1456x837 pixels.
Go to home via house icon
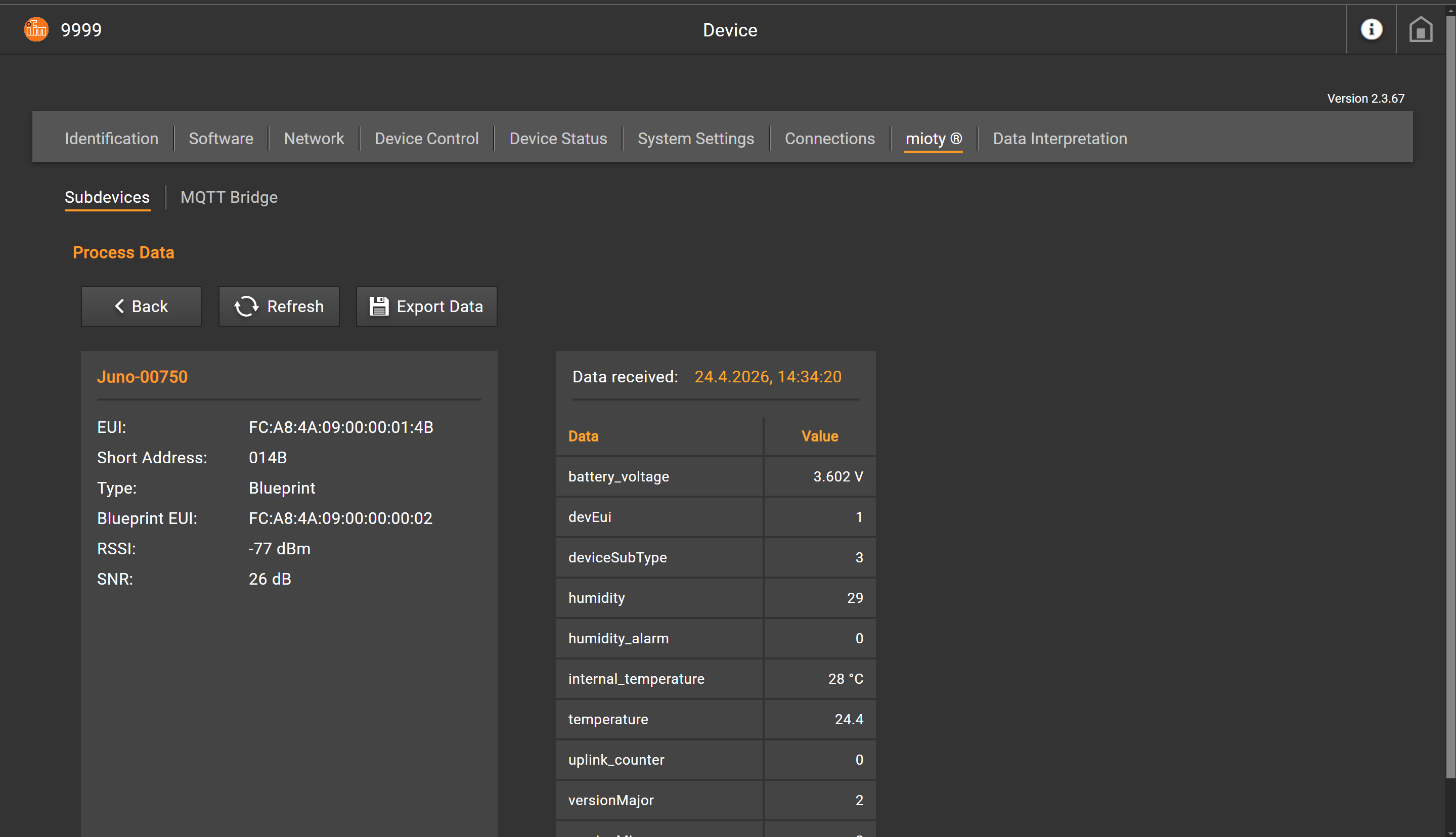coord(1421,29)
